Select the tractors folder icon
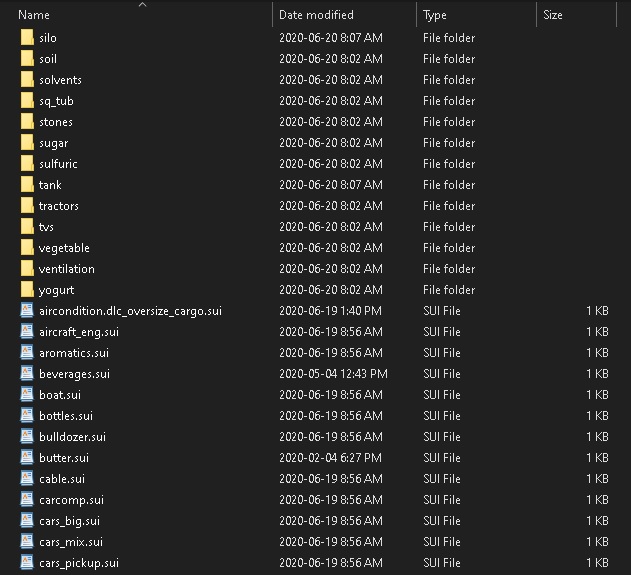The width and height of the screenshot is (631, 575). pyautogui.click(x=27, y=206)
